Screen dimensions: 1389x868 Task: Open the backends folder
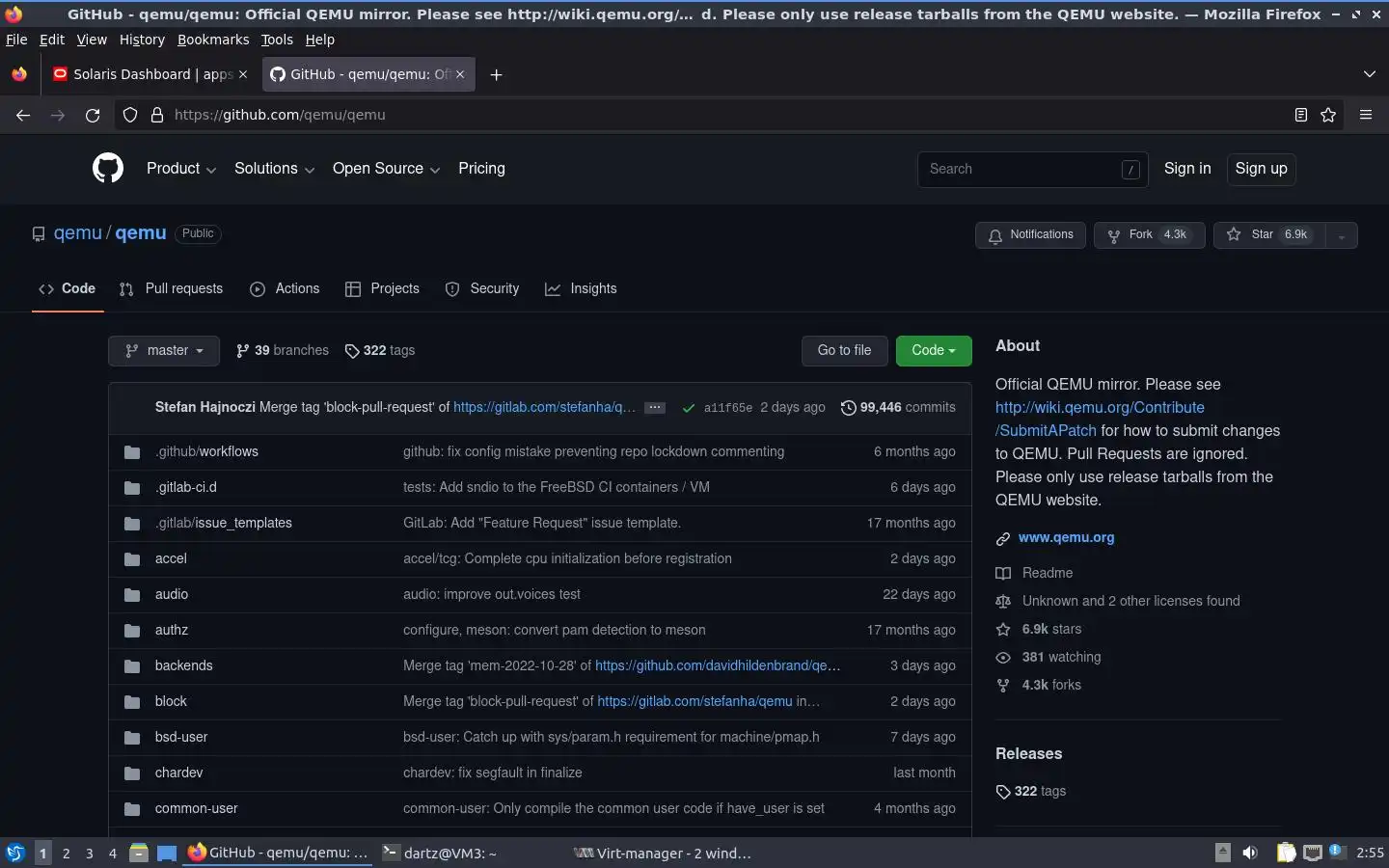point(183,665)
